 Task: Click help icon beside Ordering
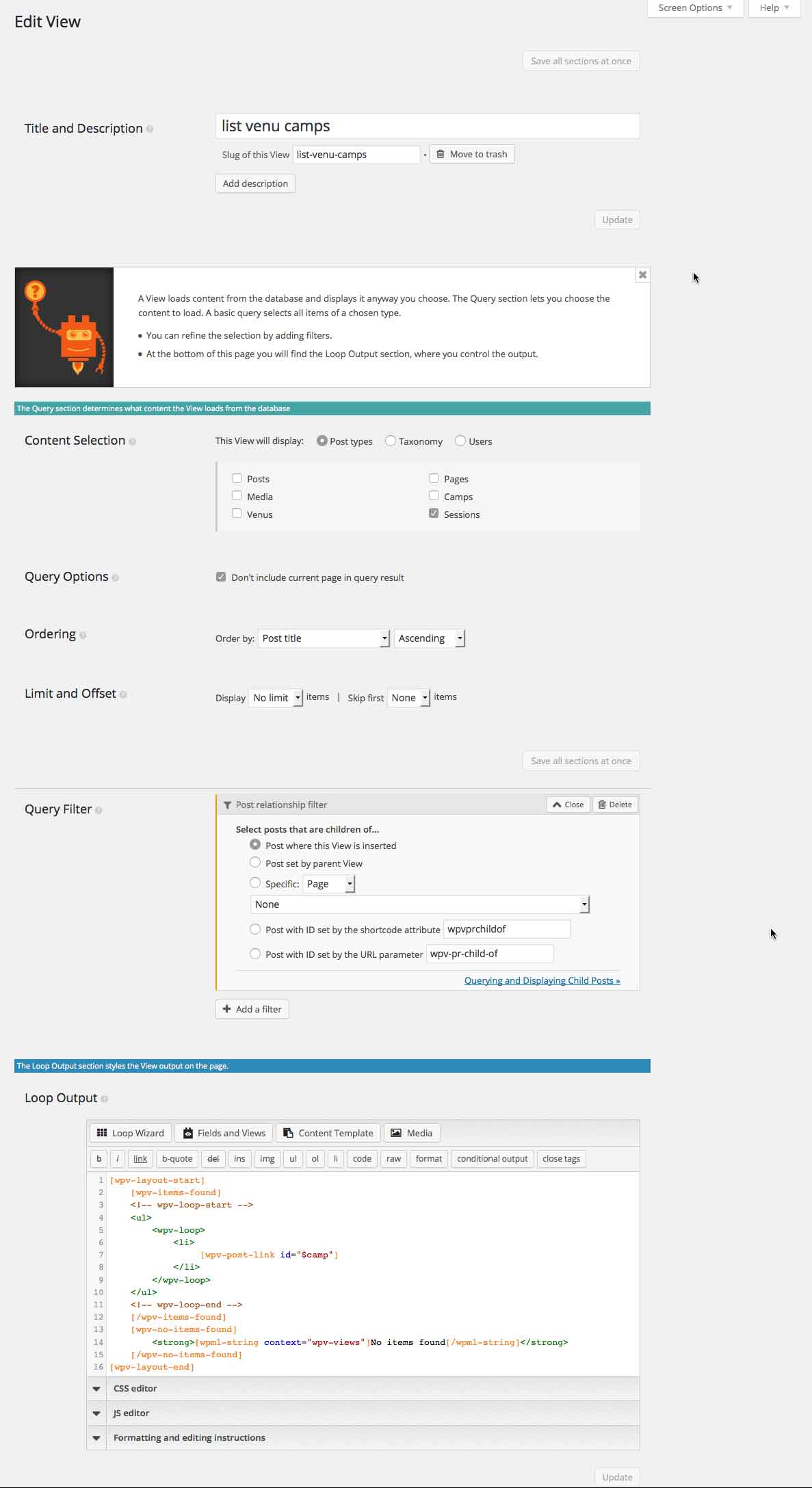pyautogui.click(x=83, y=635)
